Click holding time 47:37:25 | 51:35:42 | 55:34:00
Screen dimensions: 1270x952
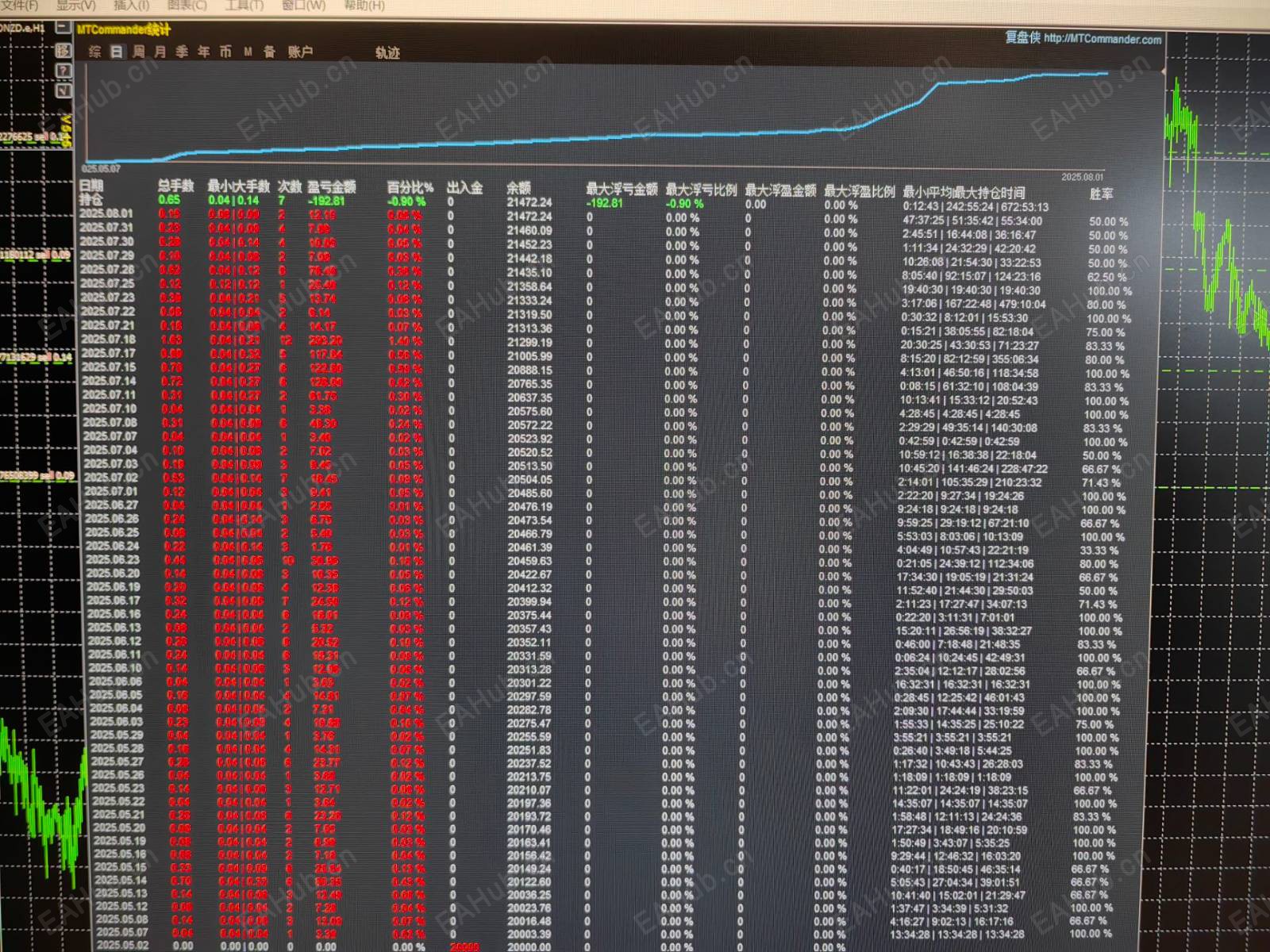coord(972,221)
